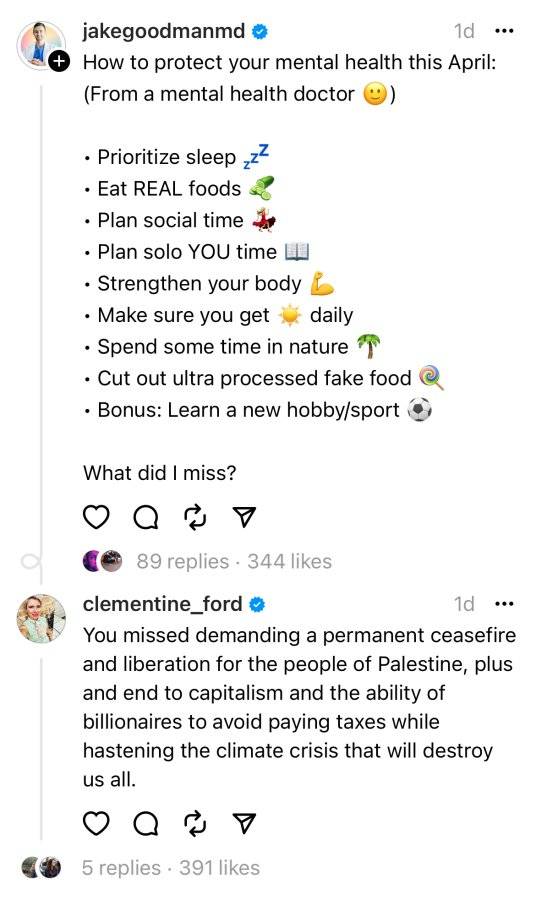Show the 5 replies under clementine_ford

coord(121,867)
